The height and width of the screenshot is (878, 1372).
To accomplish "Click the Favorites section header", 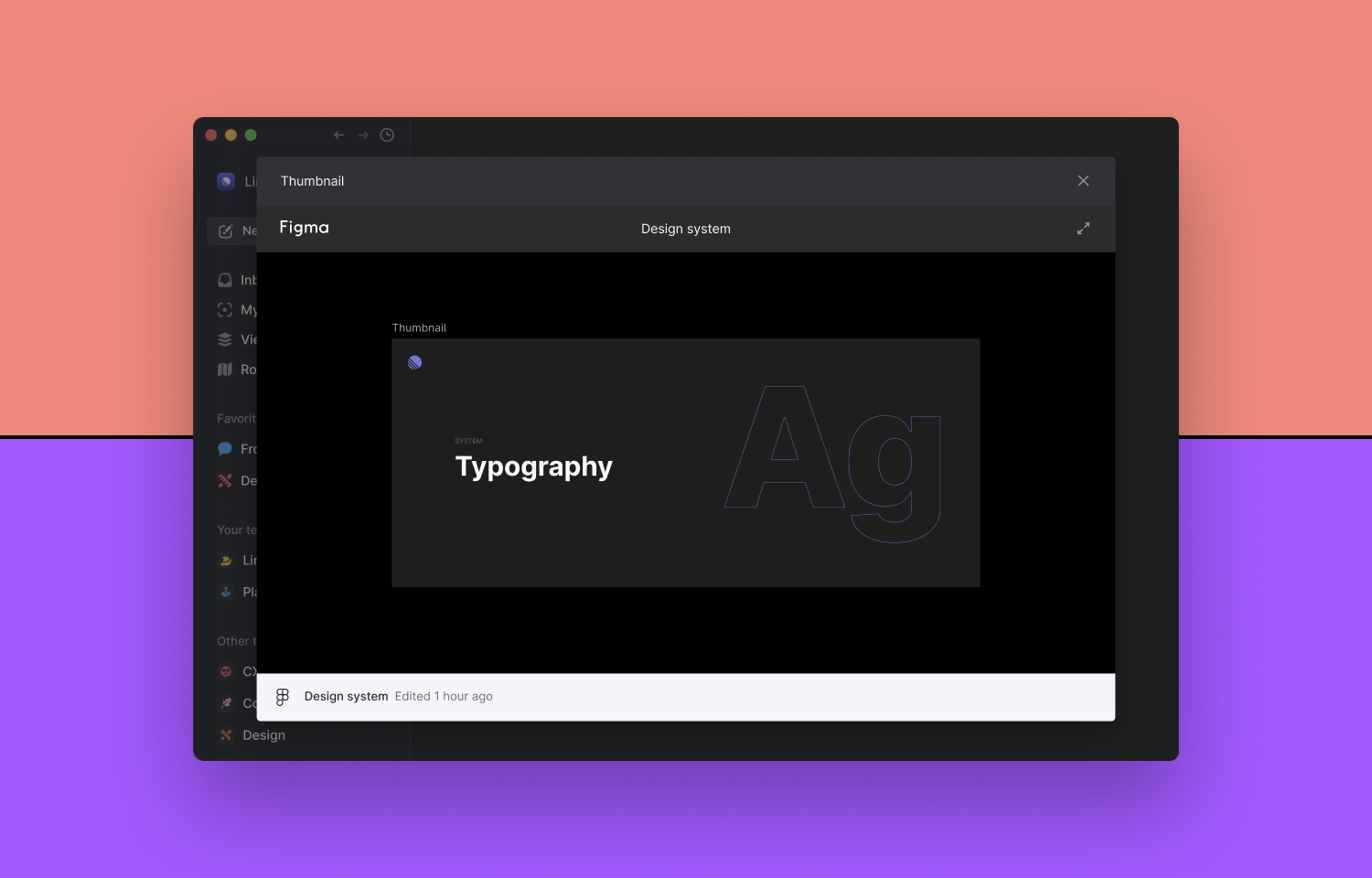I will click(x=236, y=419).
